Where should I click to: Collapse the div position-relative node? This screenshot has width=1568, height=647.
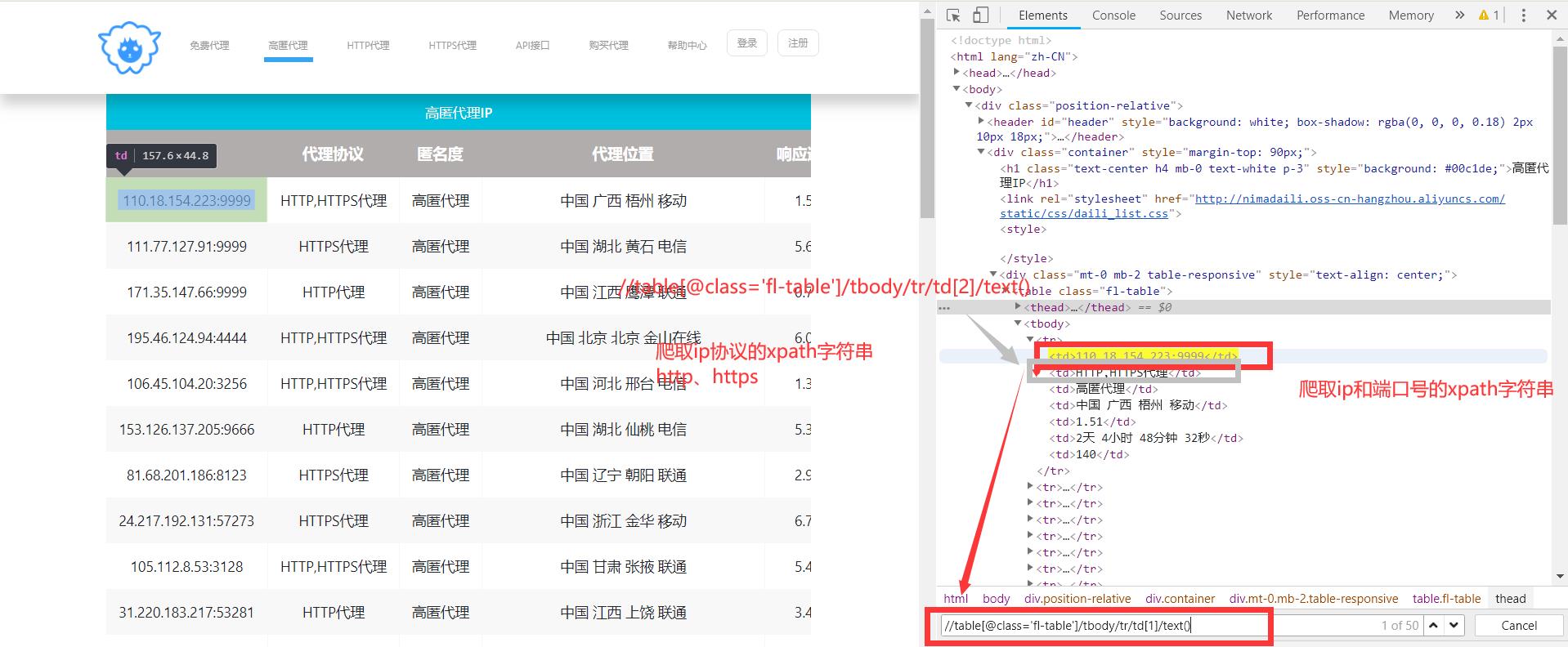pos(969,105)
